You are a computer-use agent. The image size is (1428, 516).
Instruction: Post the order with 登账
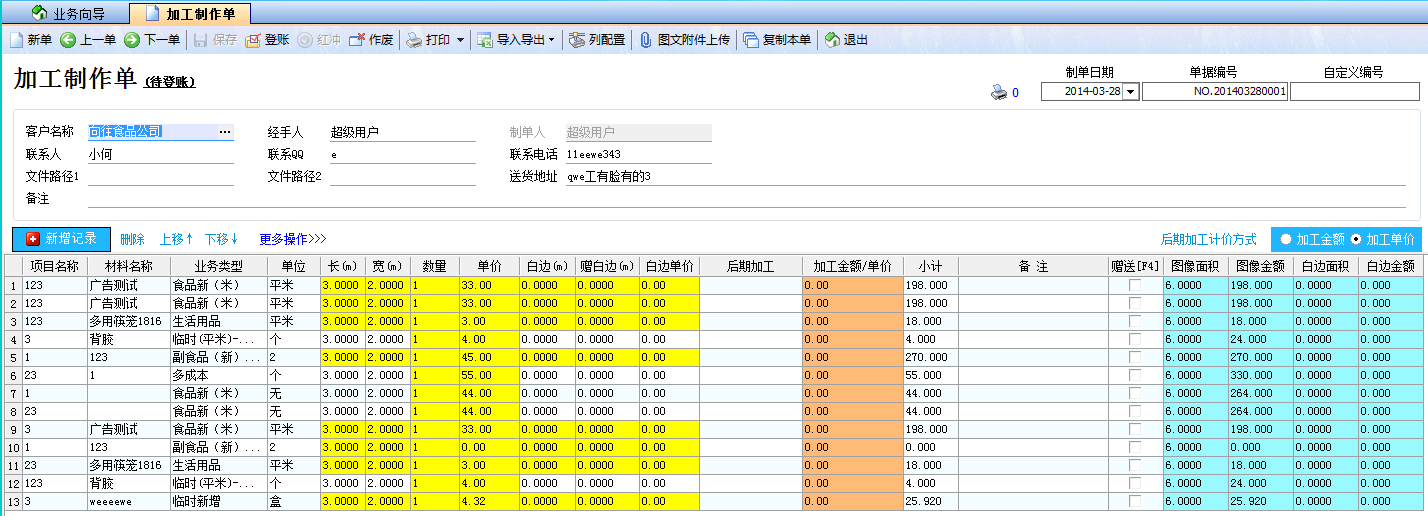(267, 40)
